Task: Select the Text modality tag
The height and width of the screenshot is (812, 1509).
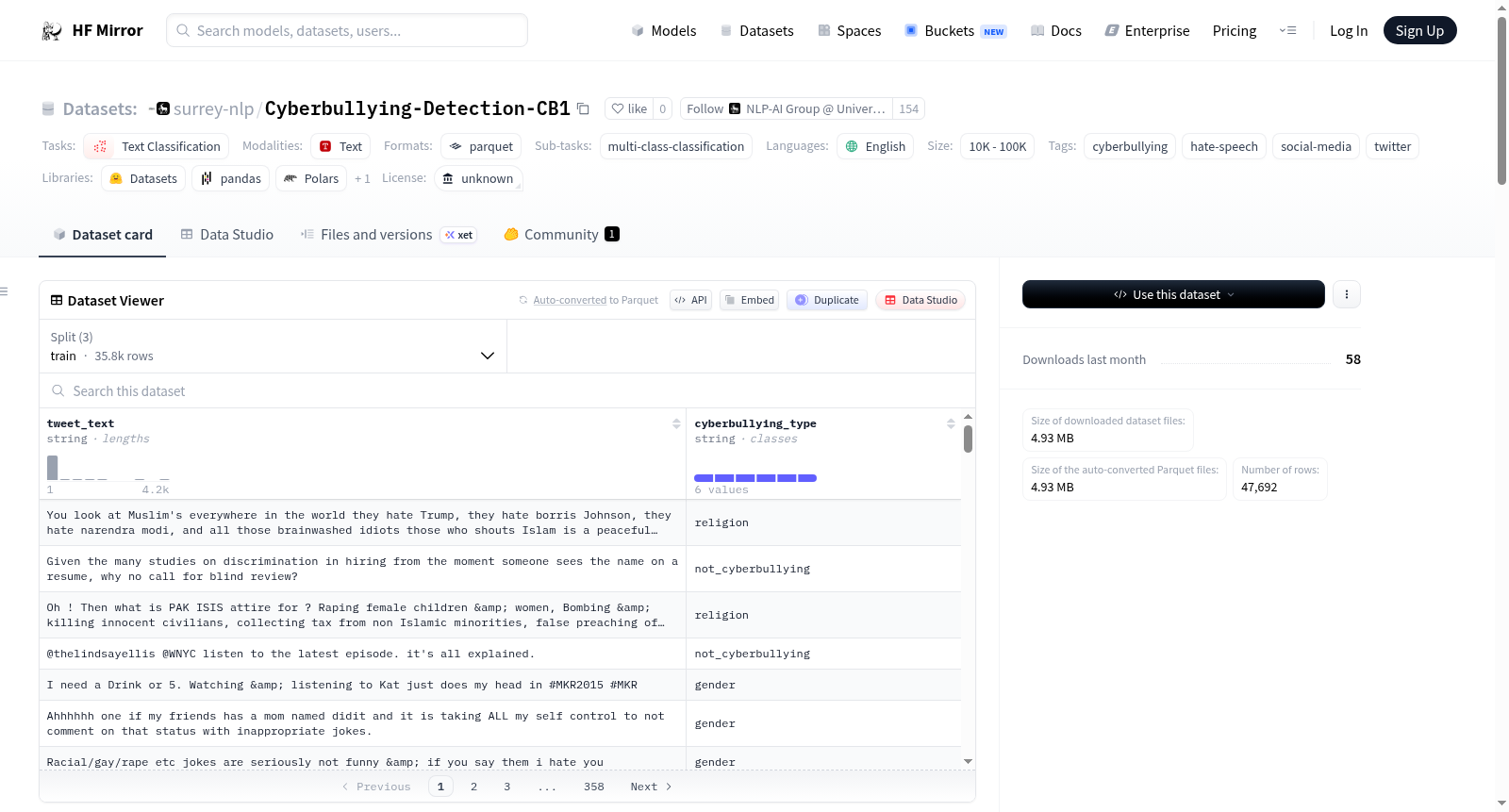Action: pyautogui.click(x=340, y=146)
